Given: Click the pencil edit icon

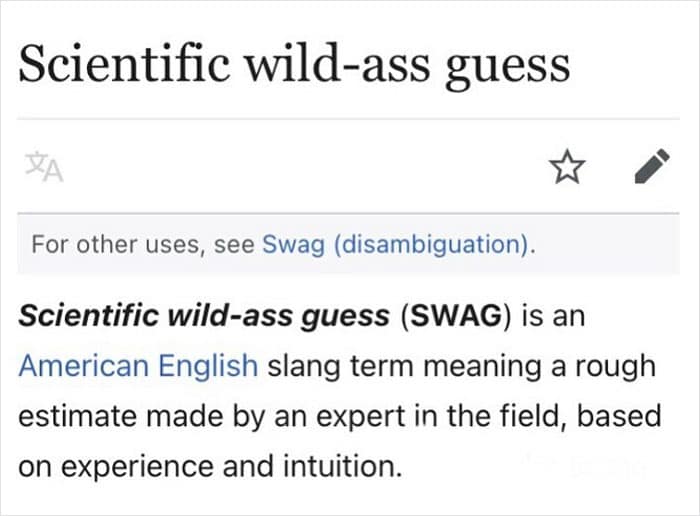Looking at the screenshot, I should 652,168.
